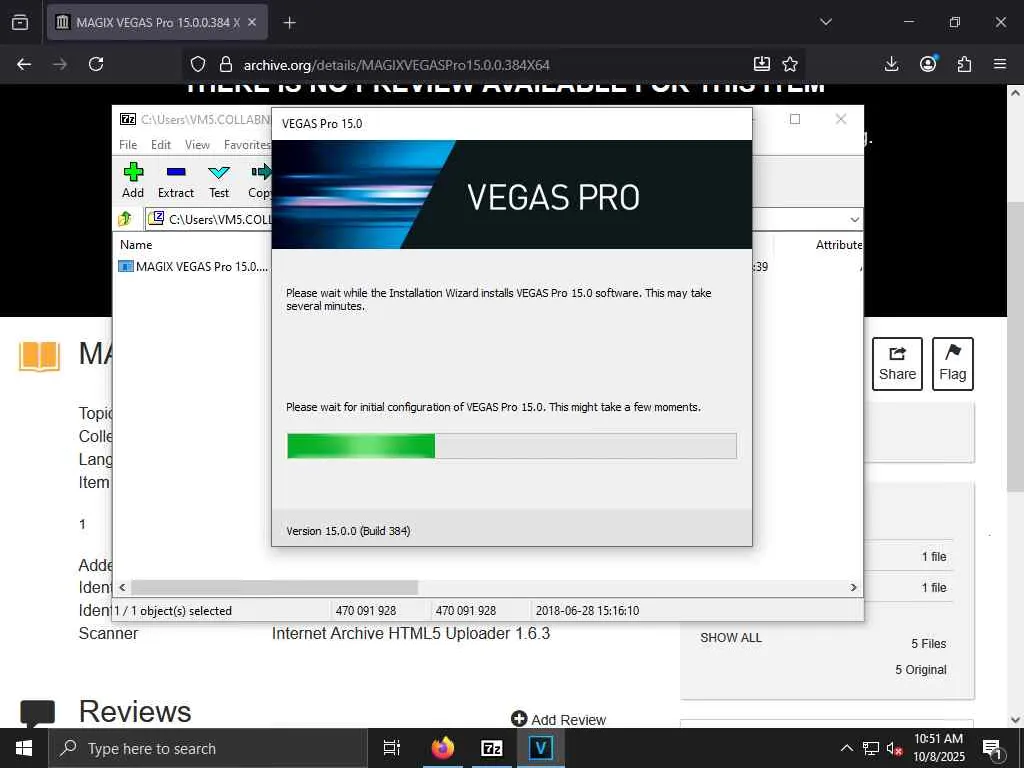This screenshot has height=768, width=1024.
Task: Show hidden system tray icons
Action: click(846, 748)
